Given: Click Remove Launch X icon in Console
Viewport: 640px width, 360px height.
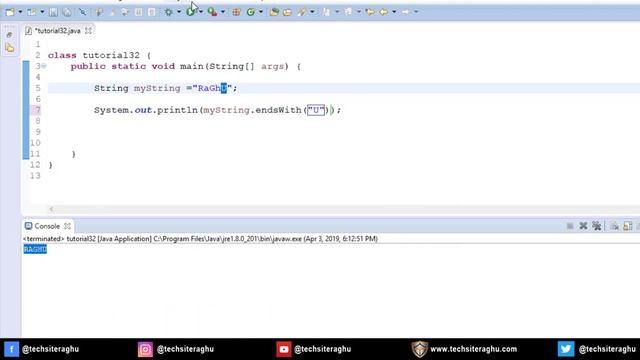Looking at the screenshot, I should [x=583, y=226].
